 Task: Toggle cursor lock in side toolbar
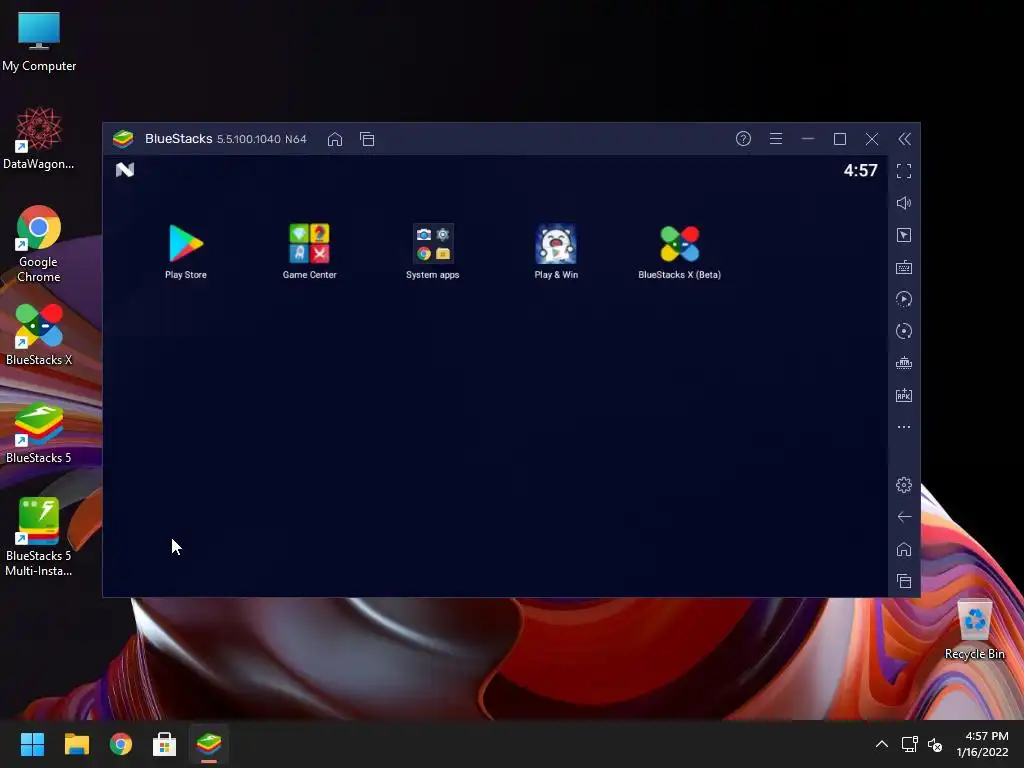click(904, 235)
